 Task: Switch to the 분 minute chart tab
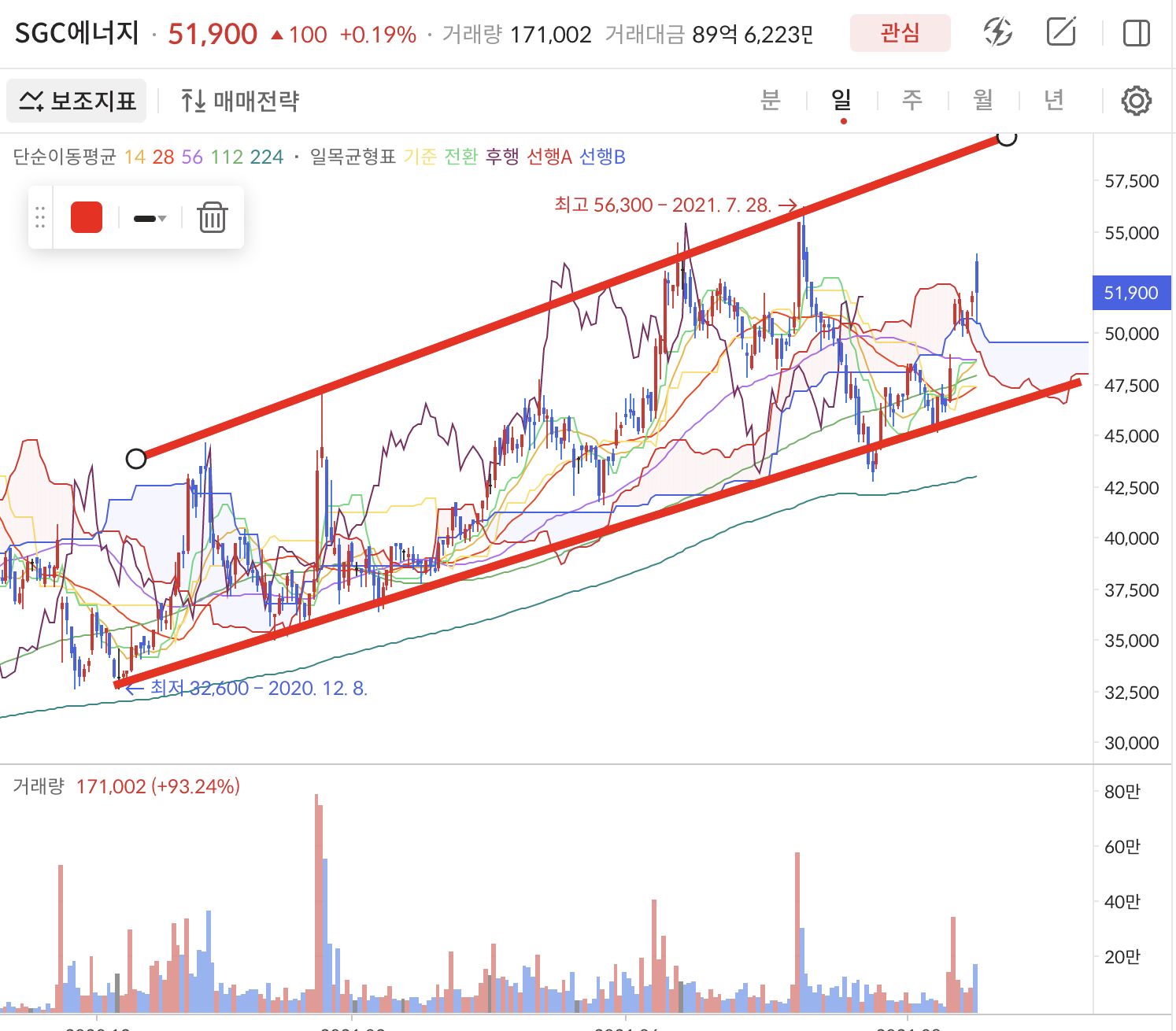pyautogui.click(x=770, y=100)
